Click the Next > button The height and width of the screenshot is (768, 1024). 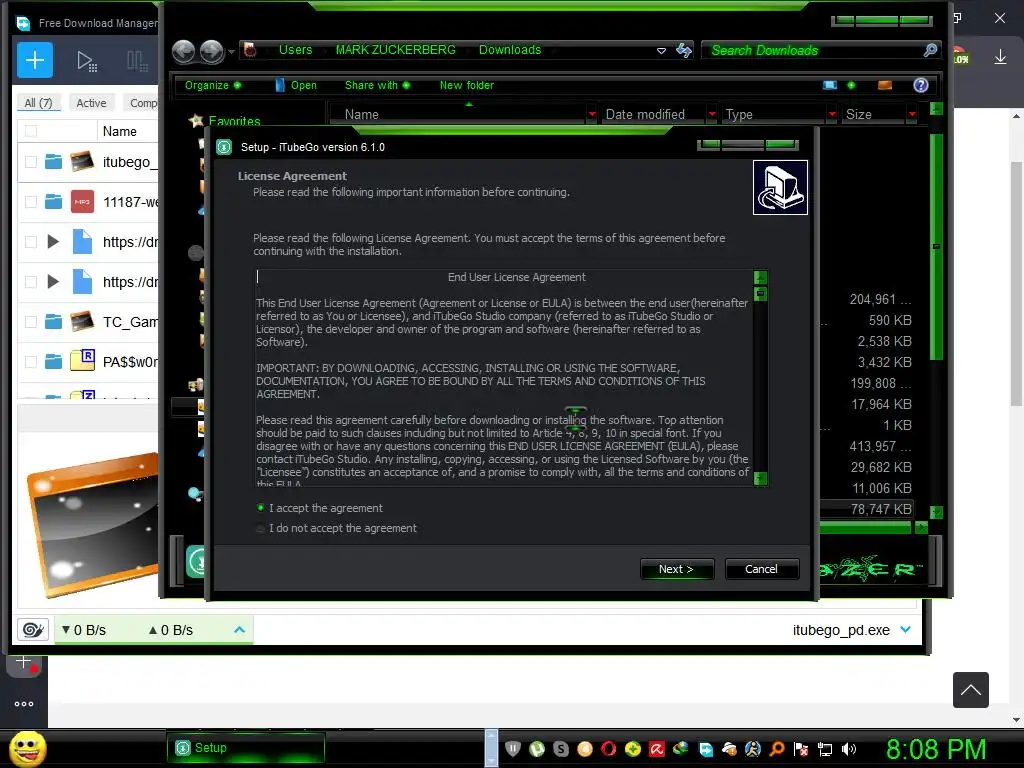click(677, 569)
